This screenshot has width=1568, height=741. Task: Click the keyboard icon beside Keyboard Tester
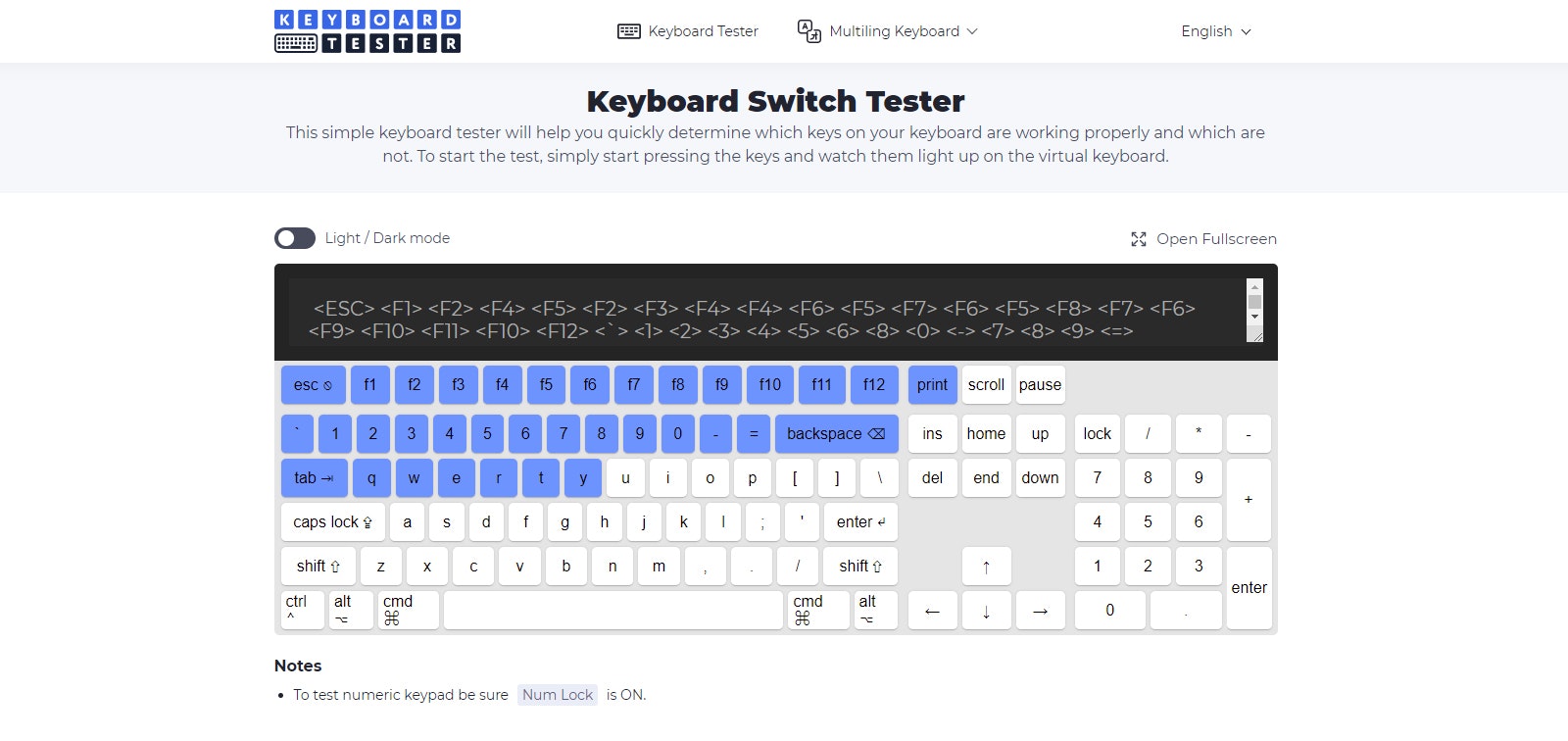tap(629, 31)
